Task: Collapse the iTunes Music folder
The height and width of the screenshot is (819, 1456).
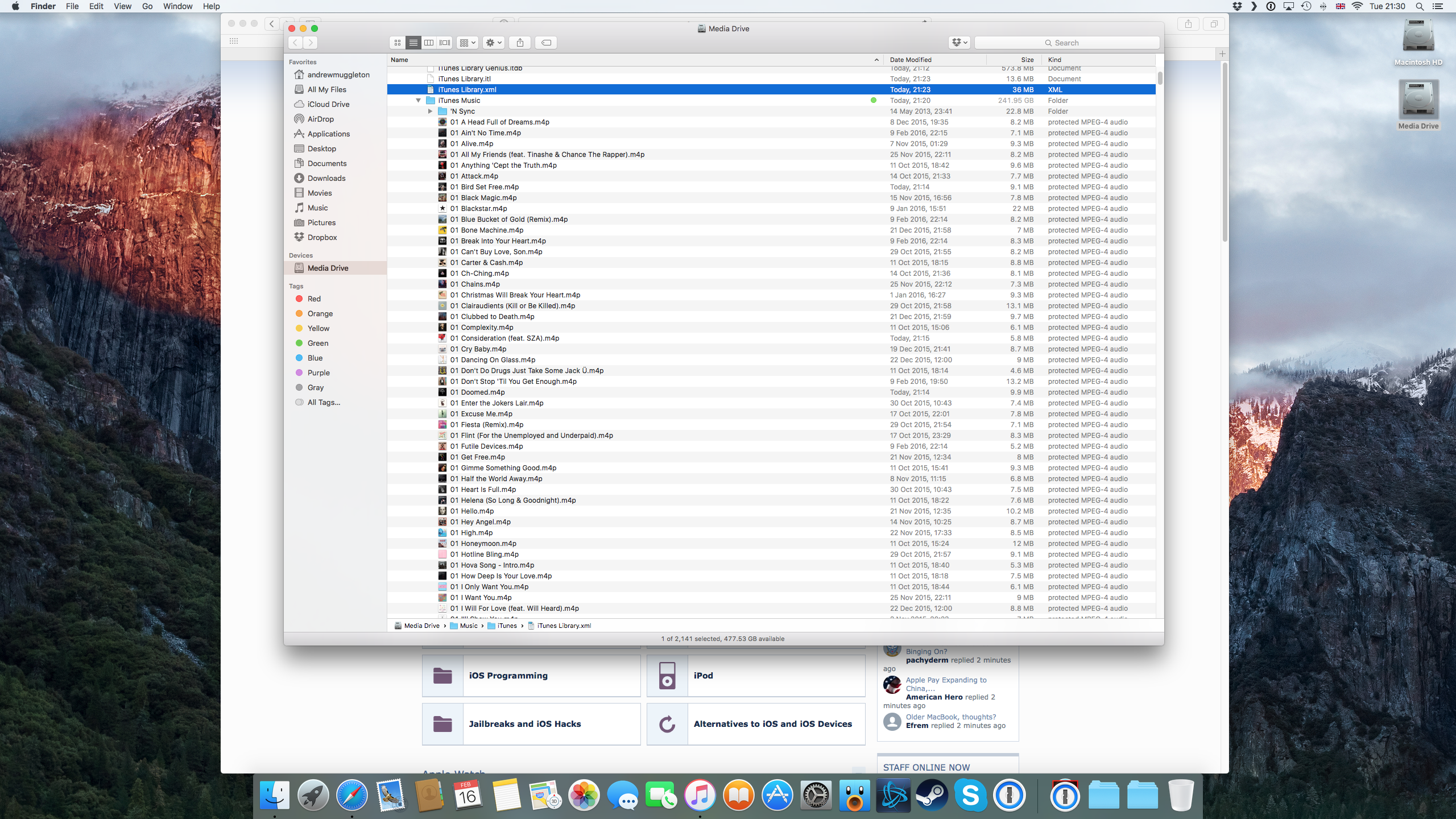Action: (x=418, y=101)
